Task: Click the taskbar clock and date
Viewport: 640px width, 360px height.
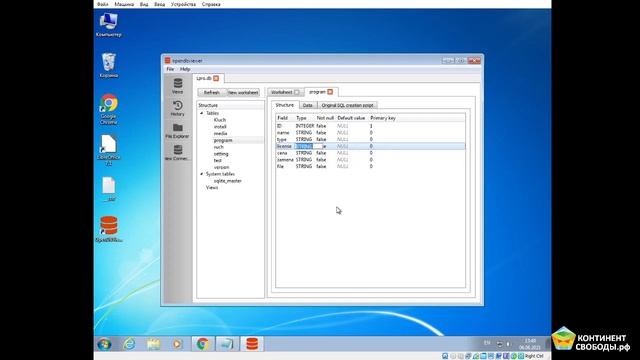Action: point(530,344)
